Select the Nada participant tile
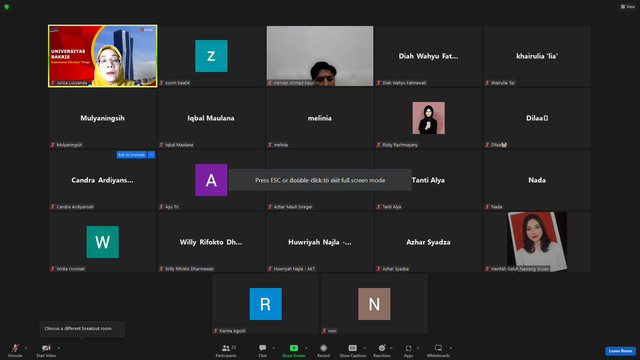Image resolution: width=640 pixels, height=360 pixels. pyautogui.click(x=537, y=180)
